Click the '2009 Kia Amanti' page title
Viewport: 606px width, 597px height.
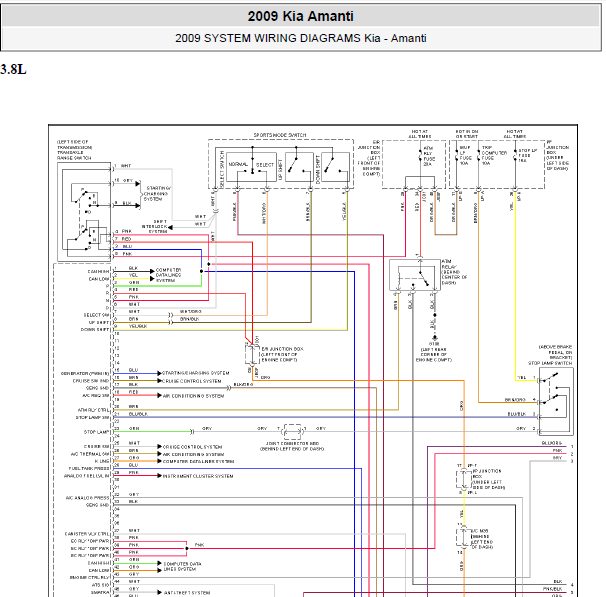(300, 16)
